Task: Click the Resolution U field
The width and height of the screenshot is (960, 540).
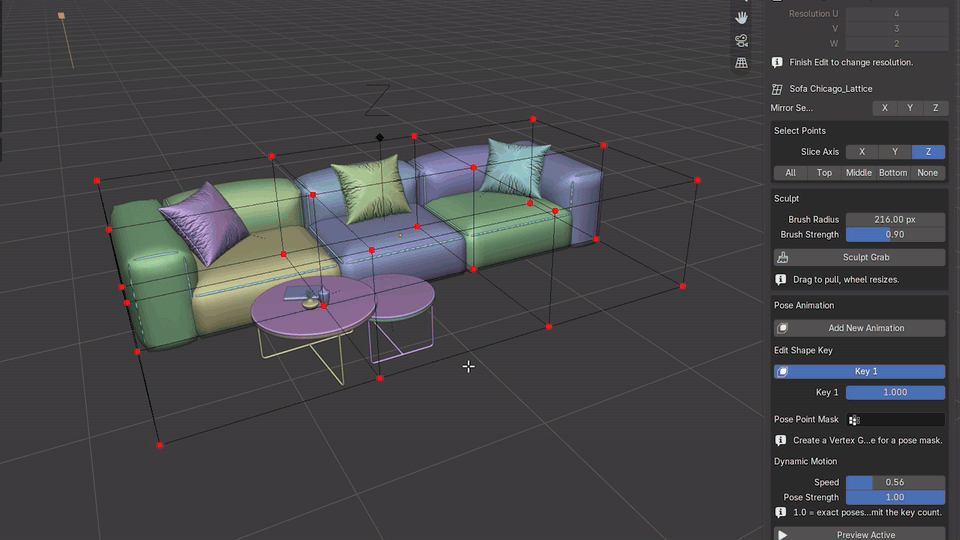Action: pos(896,13)
